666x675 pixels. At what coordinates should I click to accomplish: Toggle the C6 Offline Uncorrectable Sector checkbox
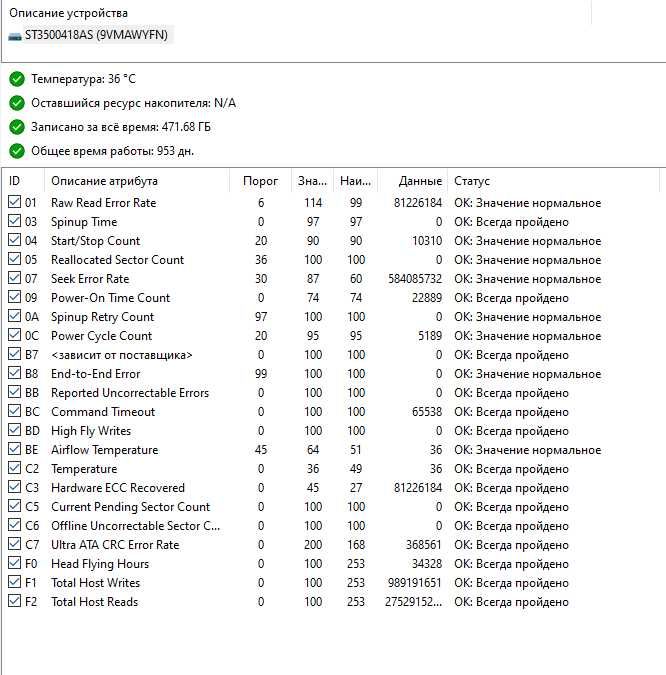[14, 525]
